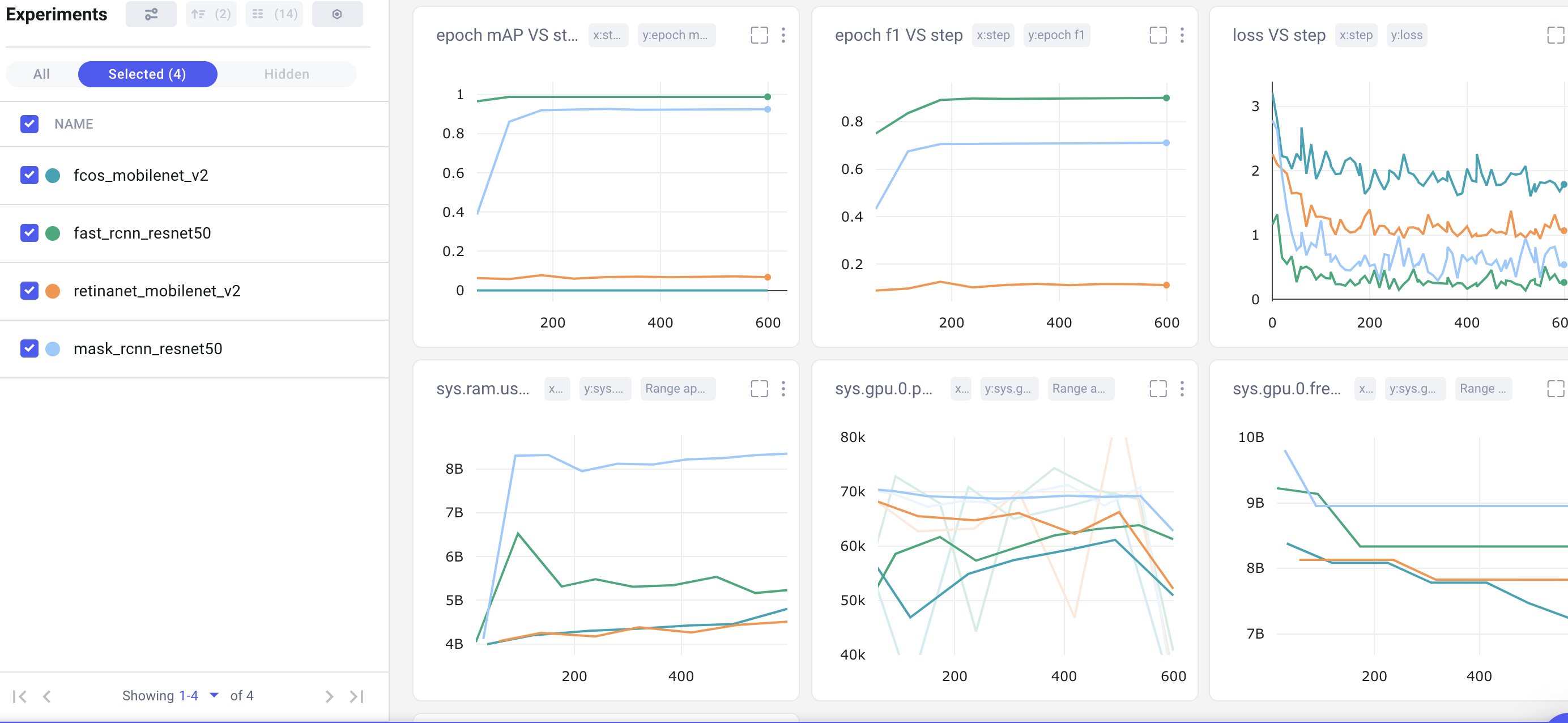Click the y:epoch m... tag on epoch mAP chart
Image resolution: width=1568 pixels, height=723 pixels.
pos(676,35)
